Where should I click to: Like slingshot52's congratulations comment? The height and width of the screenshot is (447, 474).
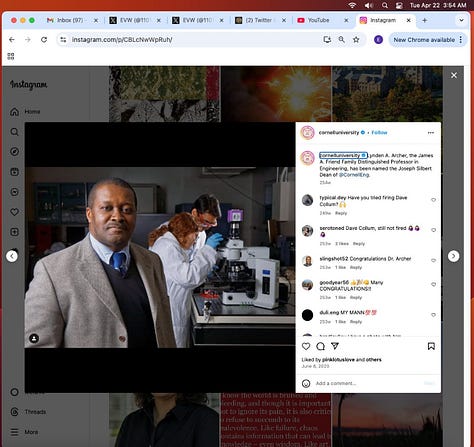pyautogui.click(x=433, y=260)
